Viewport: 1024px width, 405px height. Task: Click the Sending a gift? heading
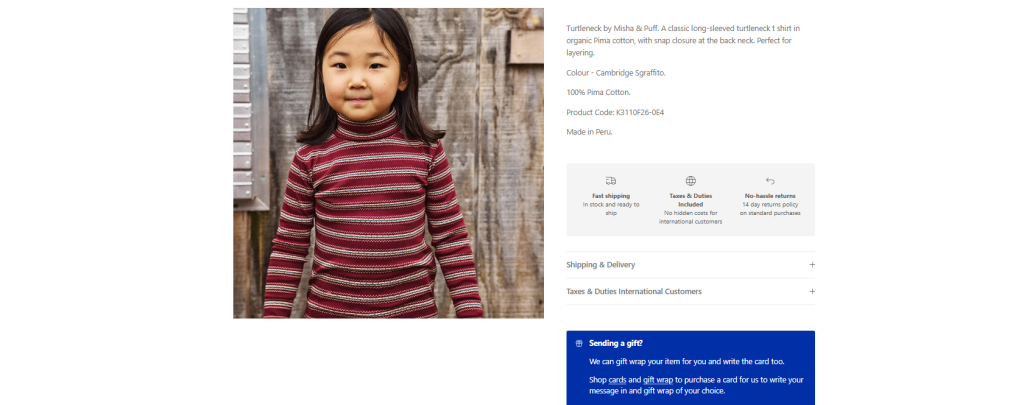[x=615, y=343]
